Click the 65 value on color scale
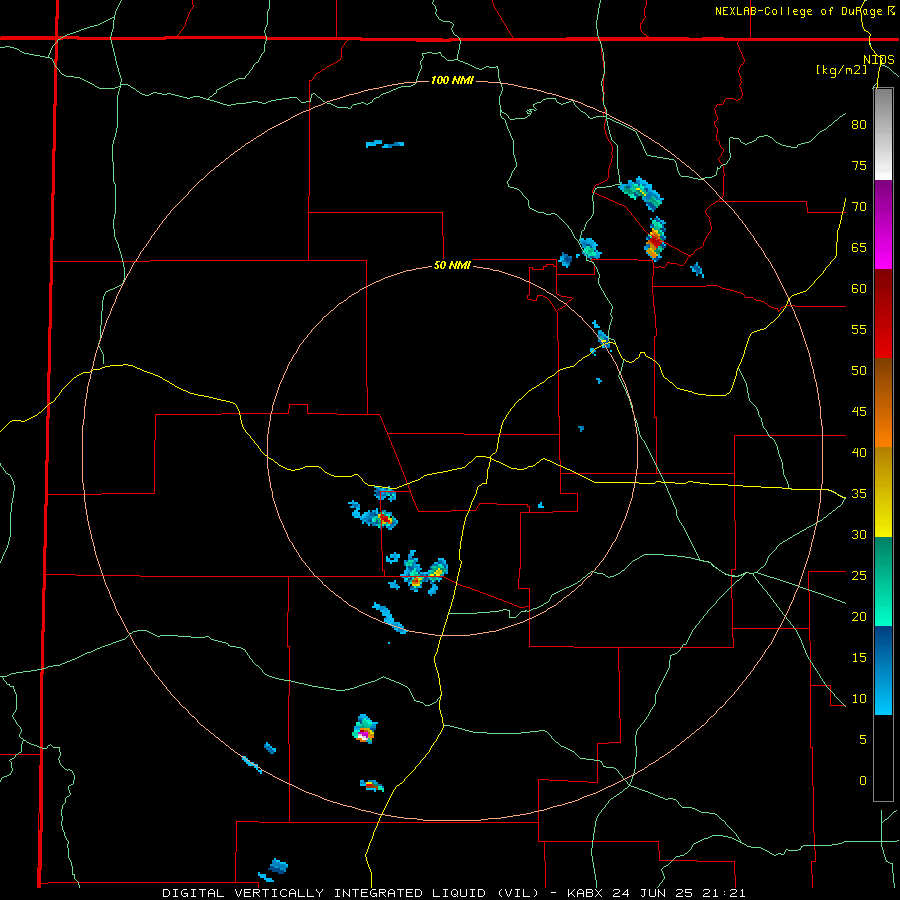Screen dimensions: 900x900 [859, 247]
